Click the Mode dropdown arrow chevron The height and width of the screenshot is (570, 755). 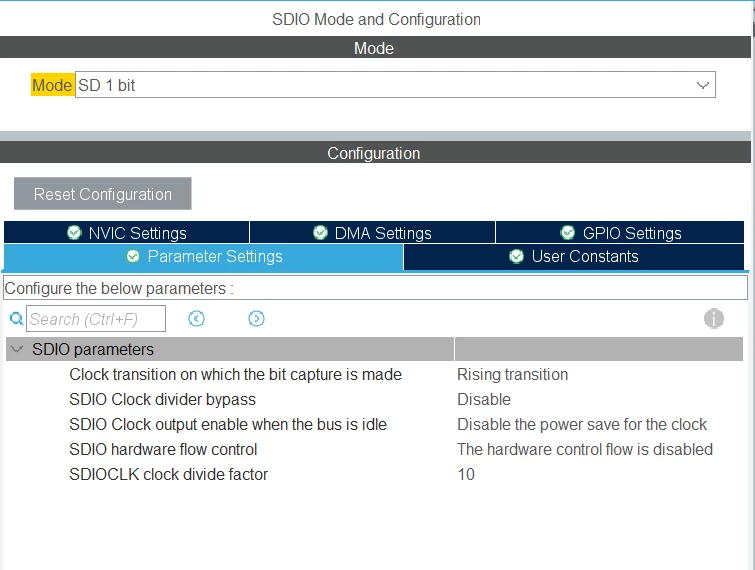pos(703,85)
